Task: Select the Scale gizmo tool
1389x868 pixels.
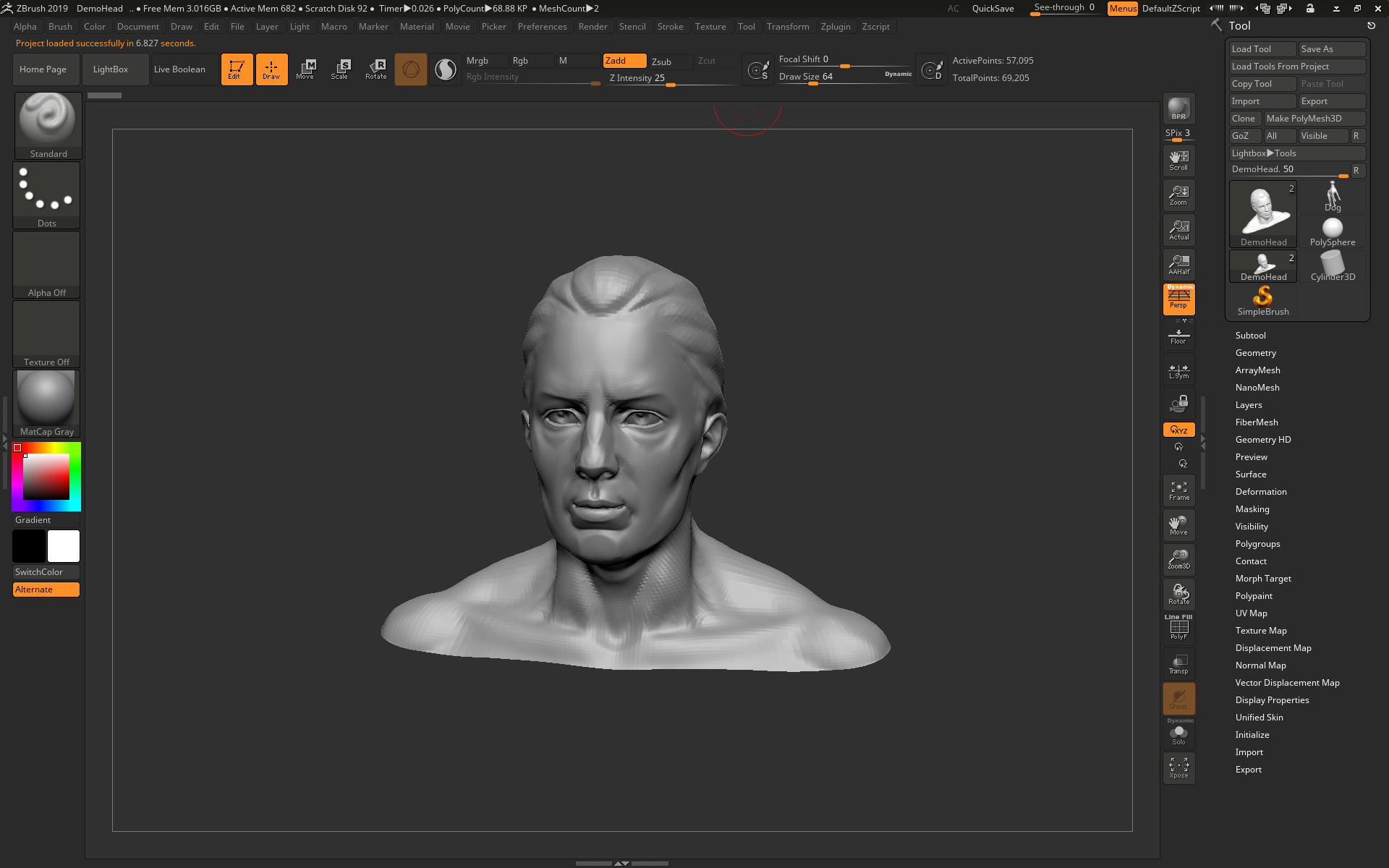Action: [339, 69]
